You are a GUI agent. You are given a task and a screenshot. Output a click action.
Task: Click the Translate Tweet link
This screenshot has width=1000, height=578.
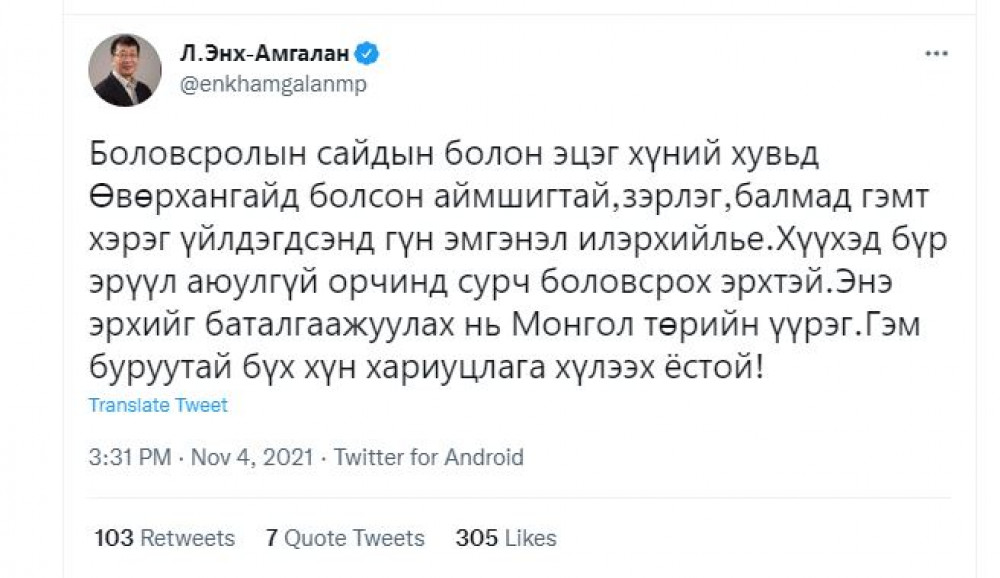coord(158,405)
